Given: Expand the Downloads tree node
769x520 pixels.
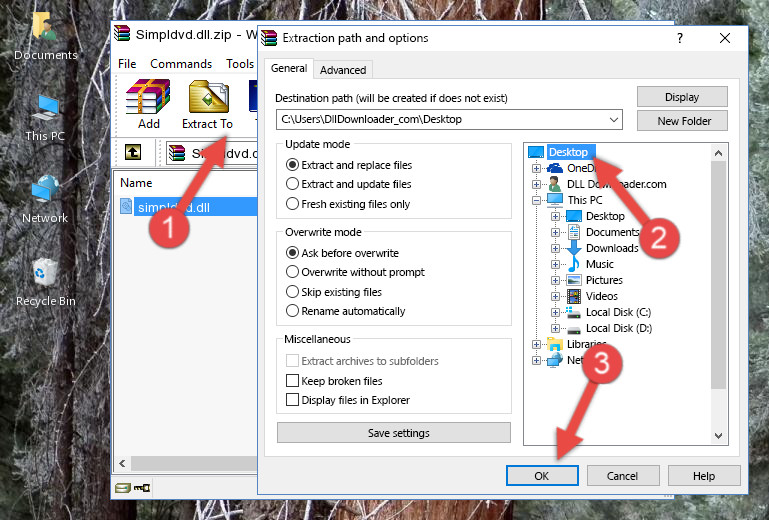Looking at the screenshot, I should click(x=555, y=248).
